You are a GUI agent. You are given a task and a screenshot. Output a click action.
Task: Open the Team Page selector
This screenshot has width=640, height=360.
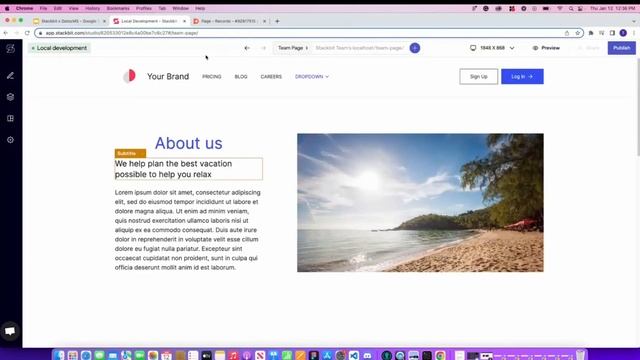[x=293, y=48]
